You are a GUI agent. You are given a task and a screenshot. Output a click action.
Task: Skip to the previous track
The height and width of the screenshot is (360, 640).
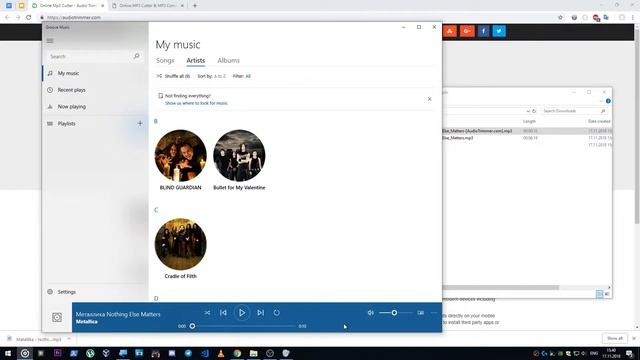223,313
